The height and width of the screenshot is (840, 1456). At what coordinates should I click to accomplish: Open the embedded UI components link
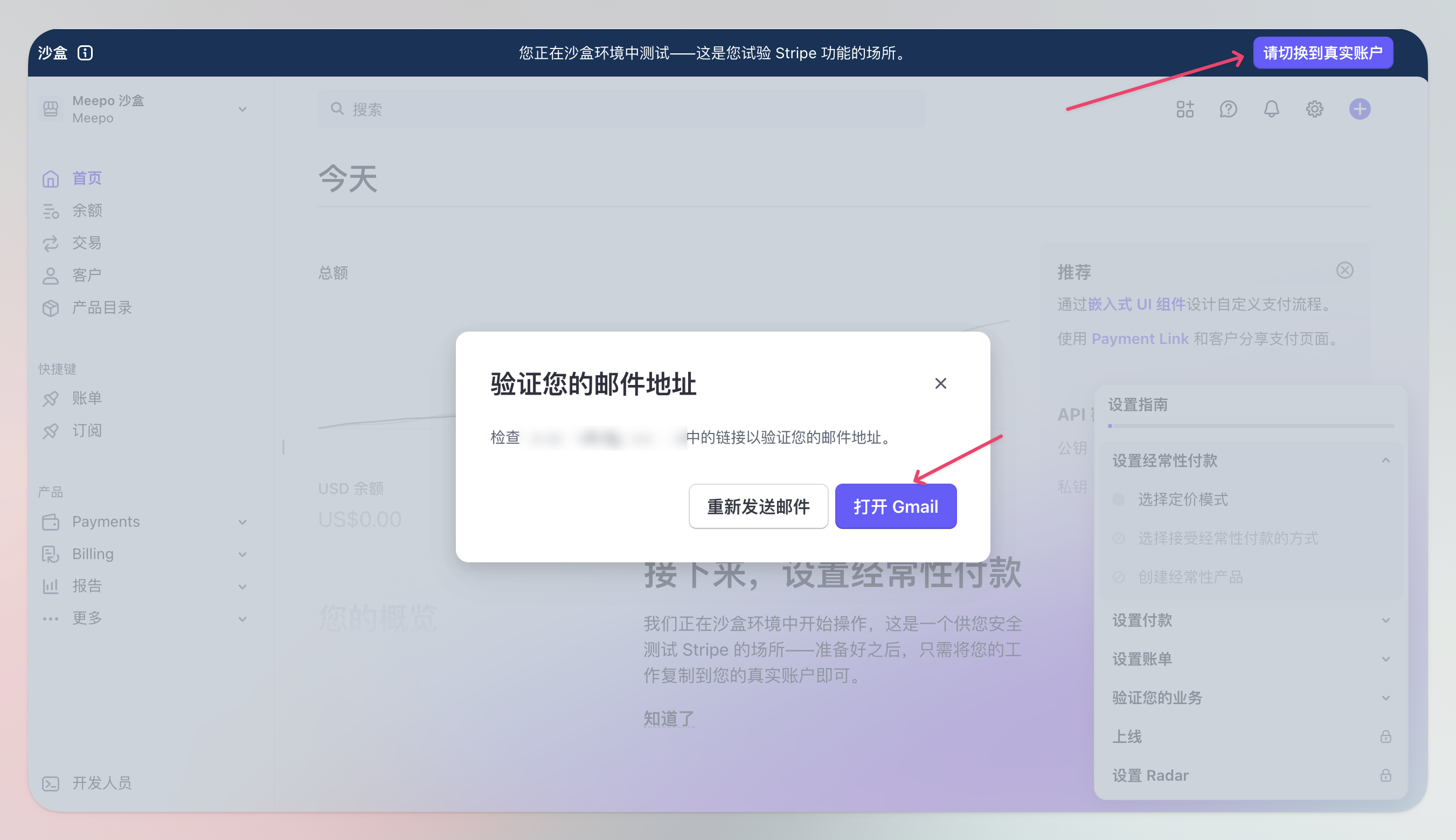click(1136, 304)
